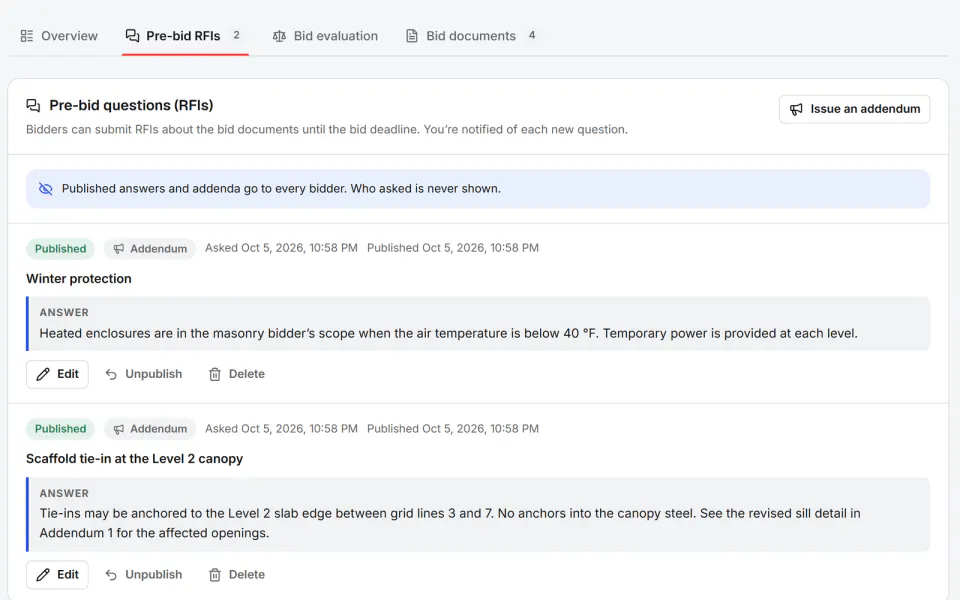Edit the Winter protection answer
960x600 pixels.
pos(58,374)
